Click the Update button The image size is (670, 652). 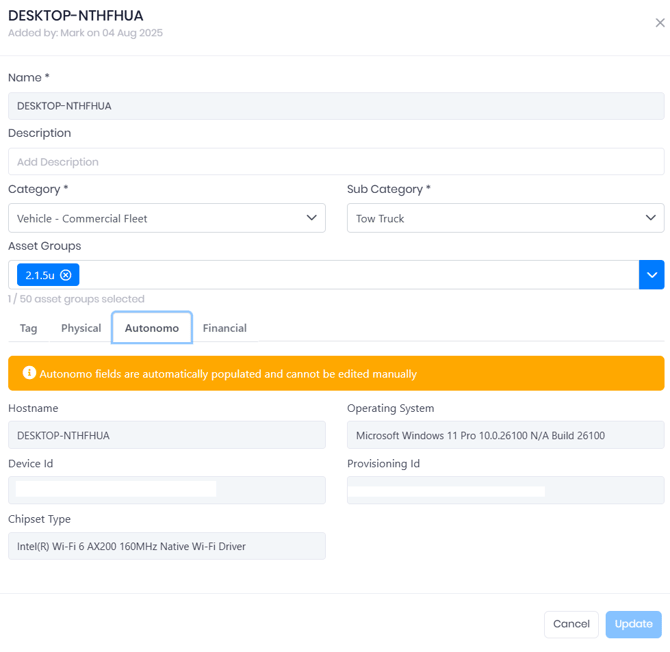click(x=633, y=624)
